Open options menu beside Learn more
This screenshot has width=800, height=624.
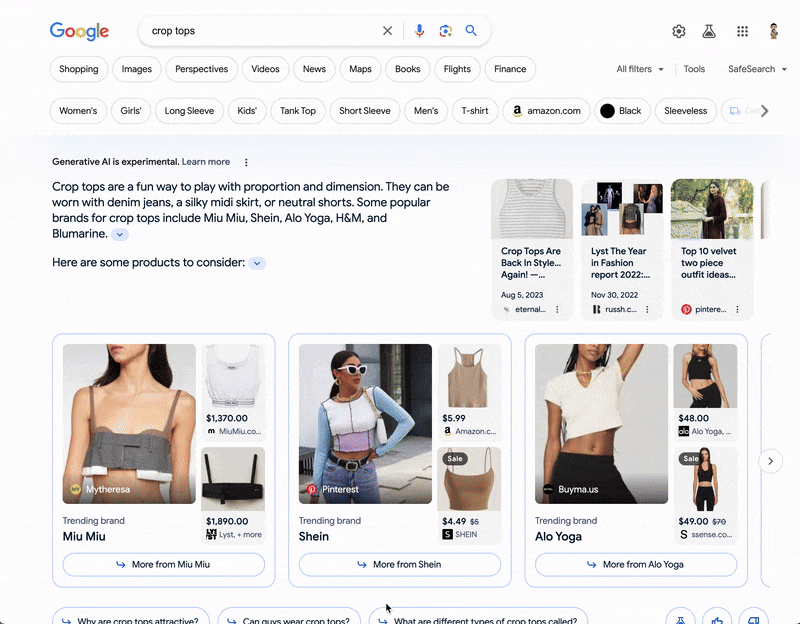(246, 162)
